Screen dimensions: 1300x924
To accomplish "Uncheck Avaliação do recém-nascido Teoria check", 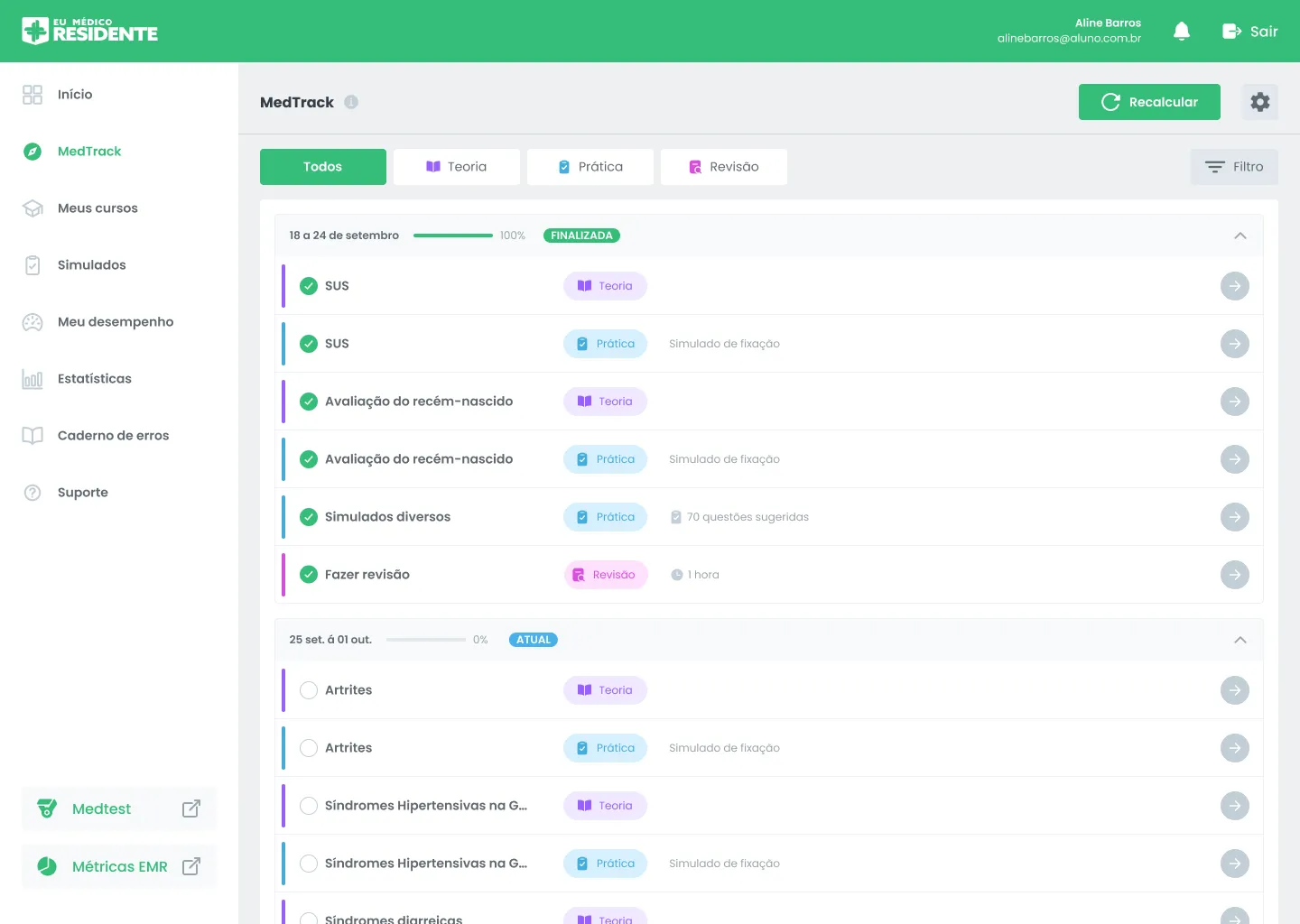I will coord(309,402).
